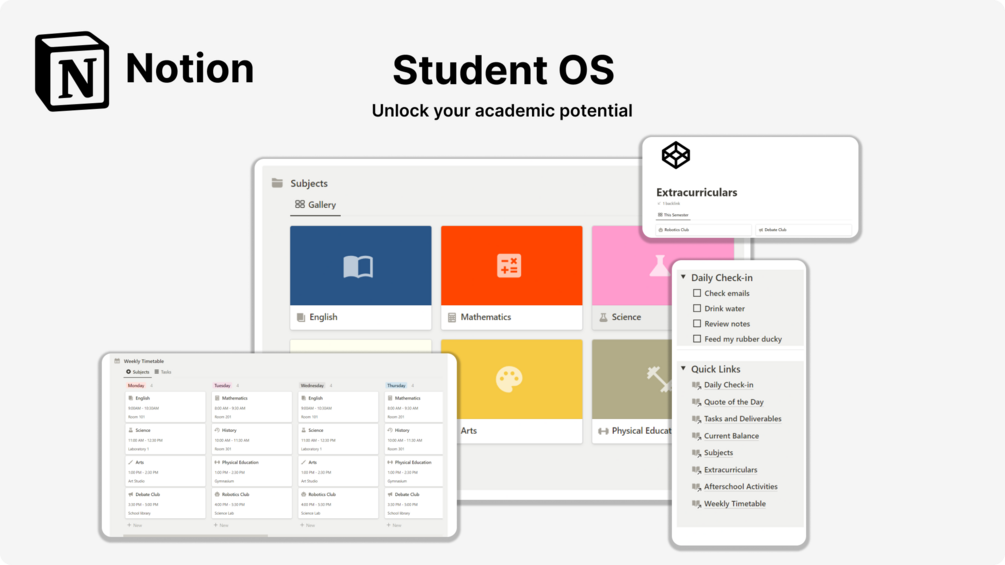
Task: Click the Subjects heading text above Gallery
Action: click(309, 183)
